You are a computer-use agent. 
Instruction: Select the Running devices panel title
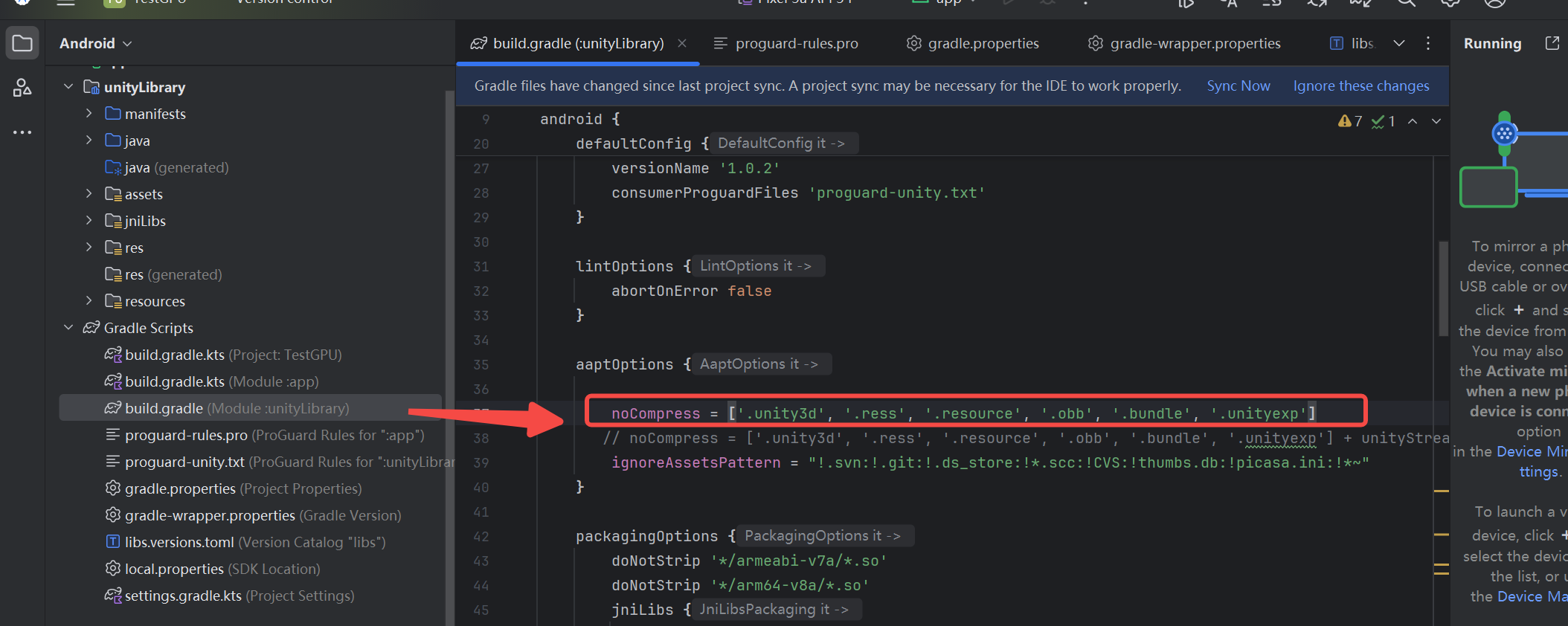1492,43
